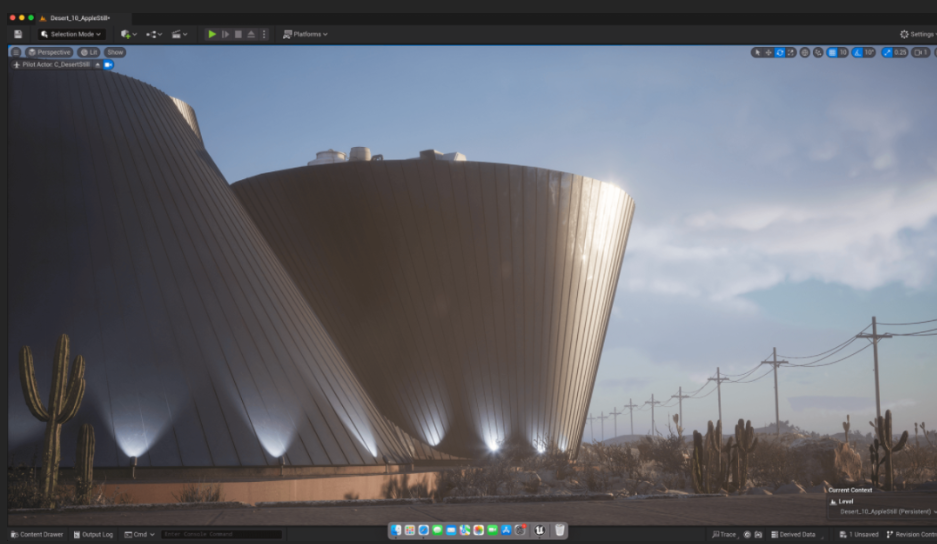Open the Content Drawer
This screenshot has height=544, width=937.
[36, 534]
